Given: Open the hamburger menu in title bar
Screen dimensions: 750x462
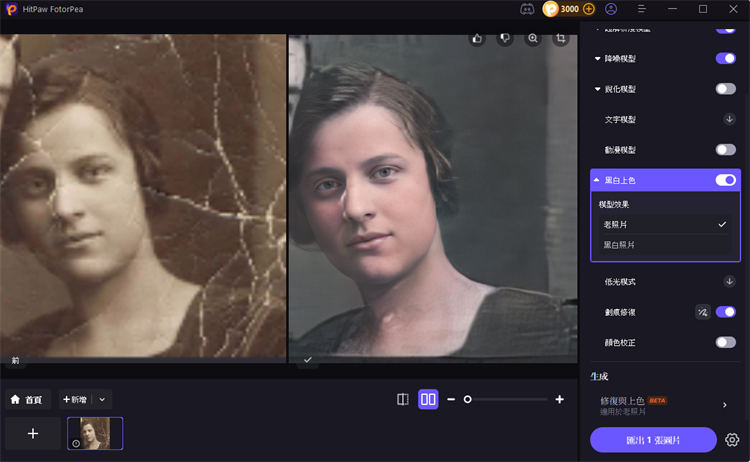Looking at the screenshot, I should point(642,9).
